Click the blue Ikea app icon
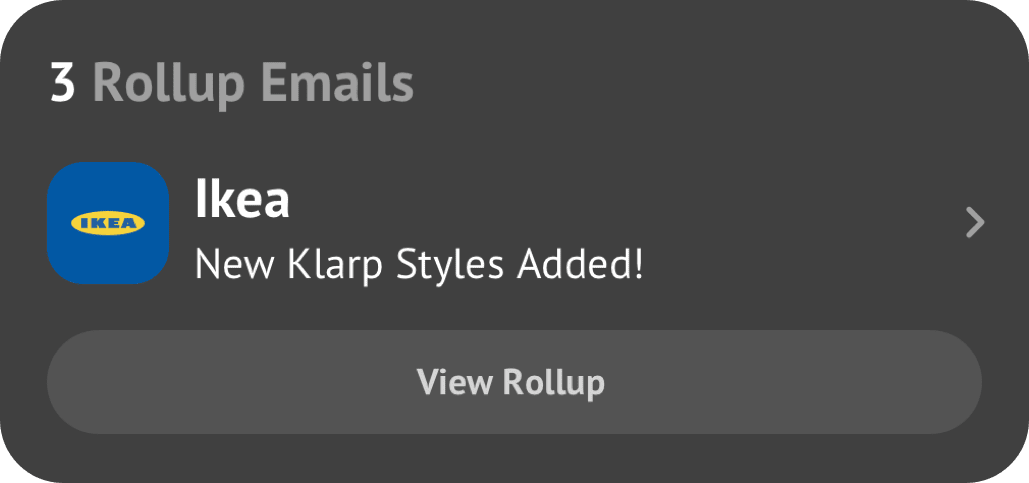This screenshot has height=483, width=1029. coord(108,223)
